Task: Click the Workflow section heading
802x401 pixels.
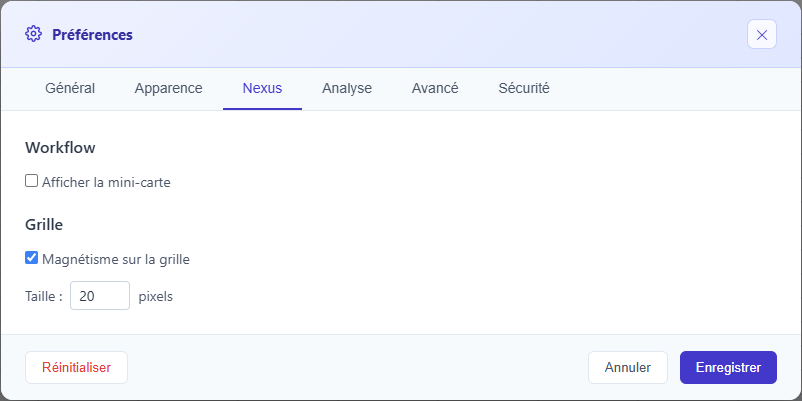Action: 60,147
